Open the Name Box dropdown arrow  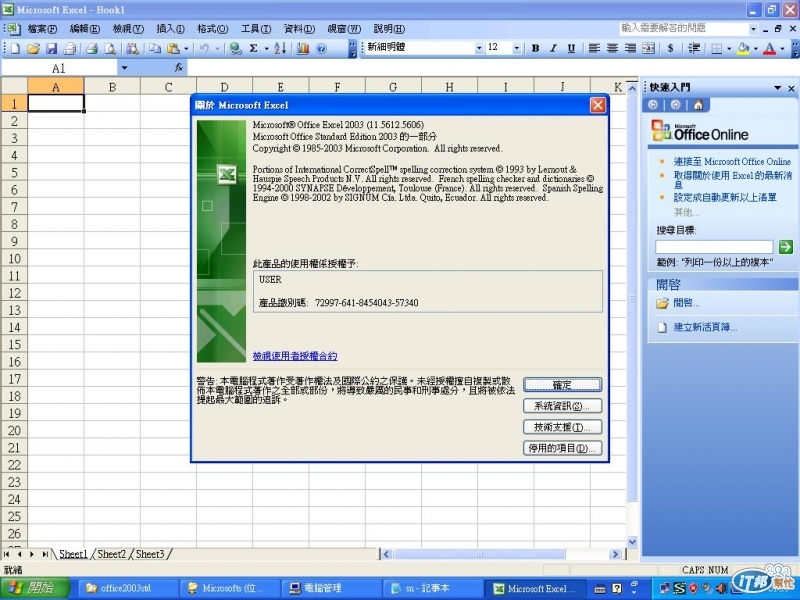[x=124, y=68]
